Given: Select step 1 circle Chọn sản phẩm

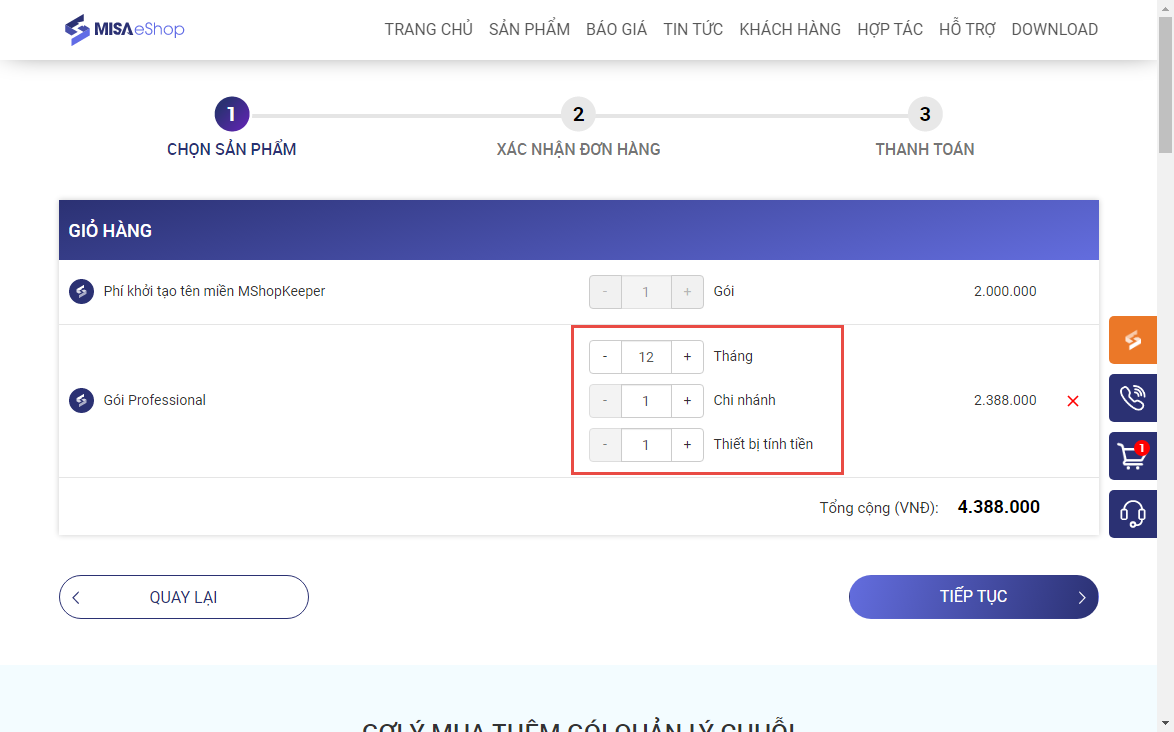Looking at the screenshot, I should [x=231, y=114].
